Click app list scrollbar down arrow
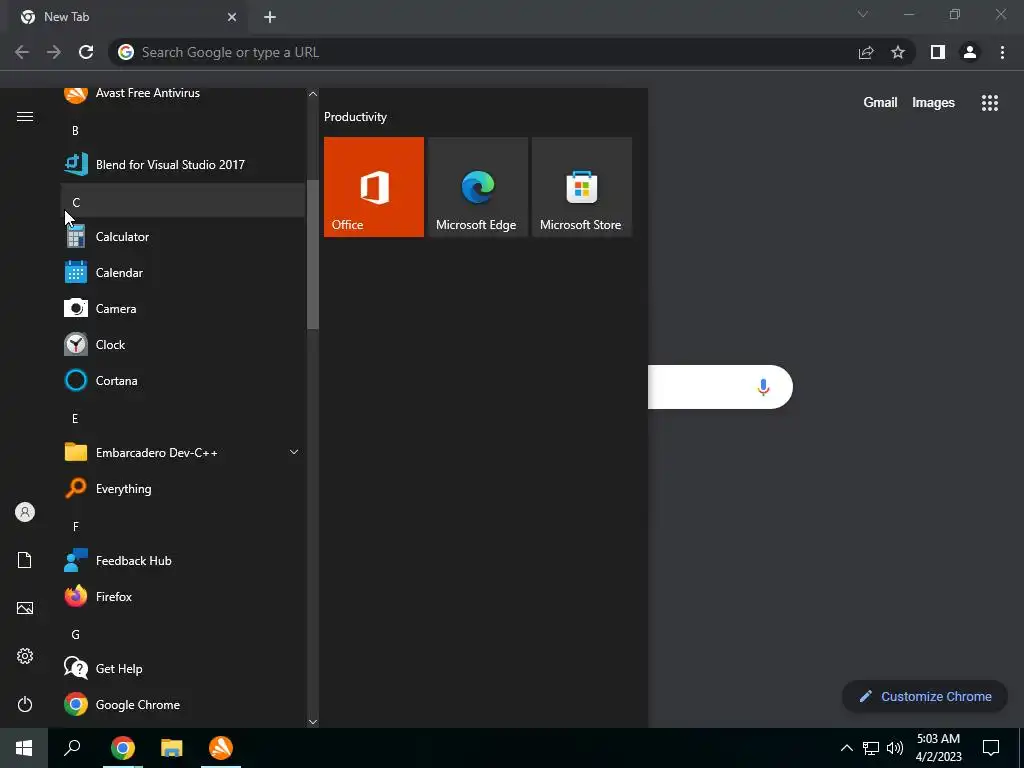The width and height of the screenshot is (1024, 768). [x=312, y=722]
